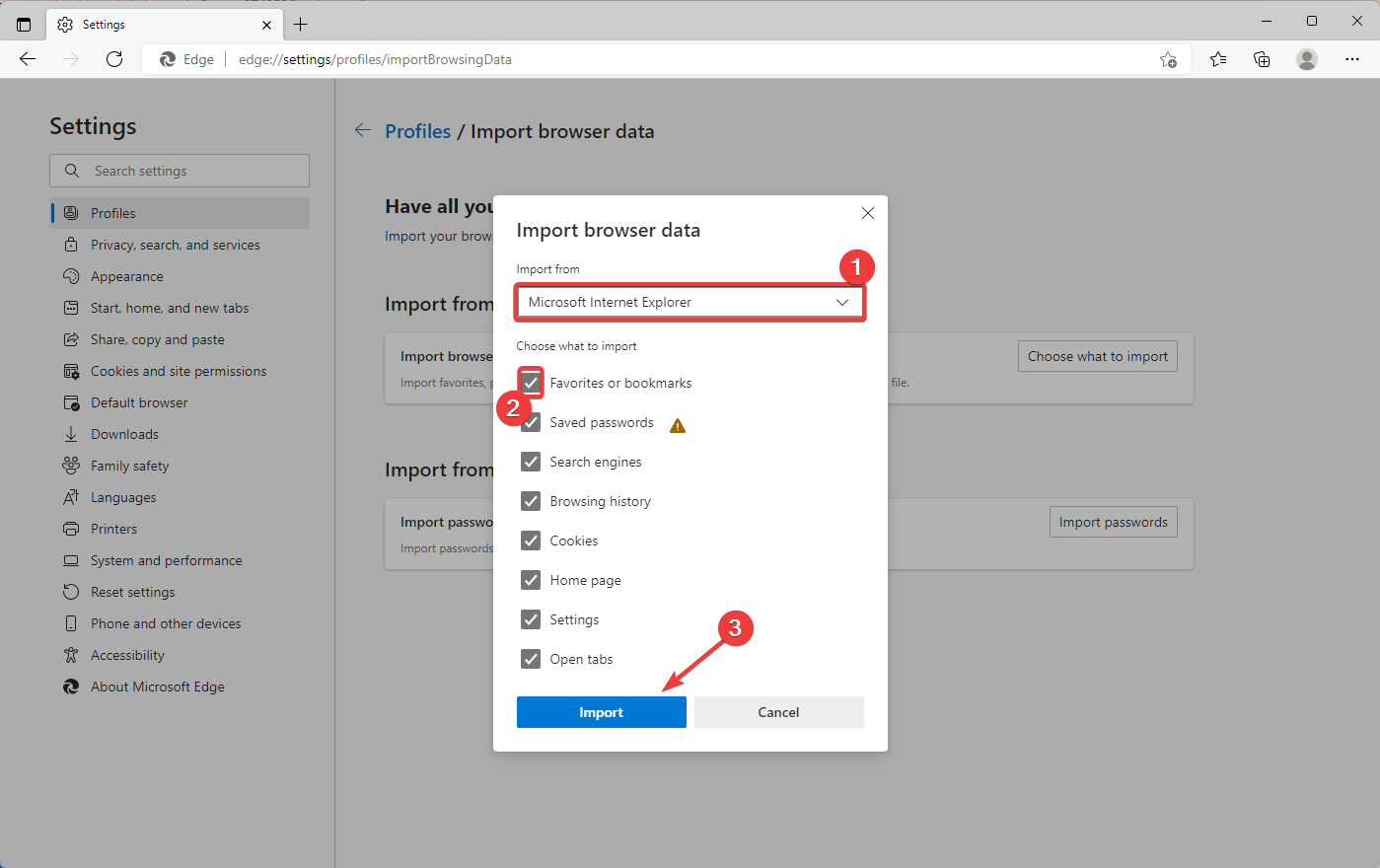1380x868 pixels.
Task: Select the Settings browser tab
Action: coord(164,25)
